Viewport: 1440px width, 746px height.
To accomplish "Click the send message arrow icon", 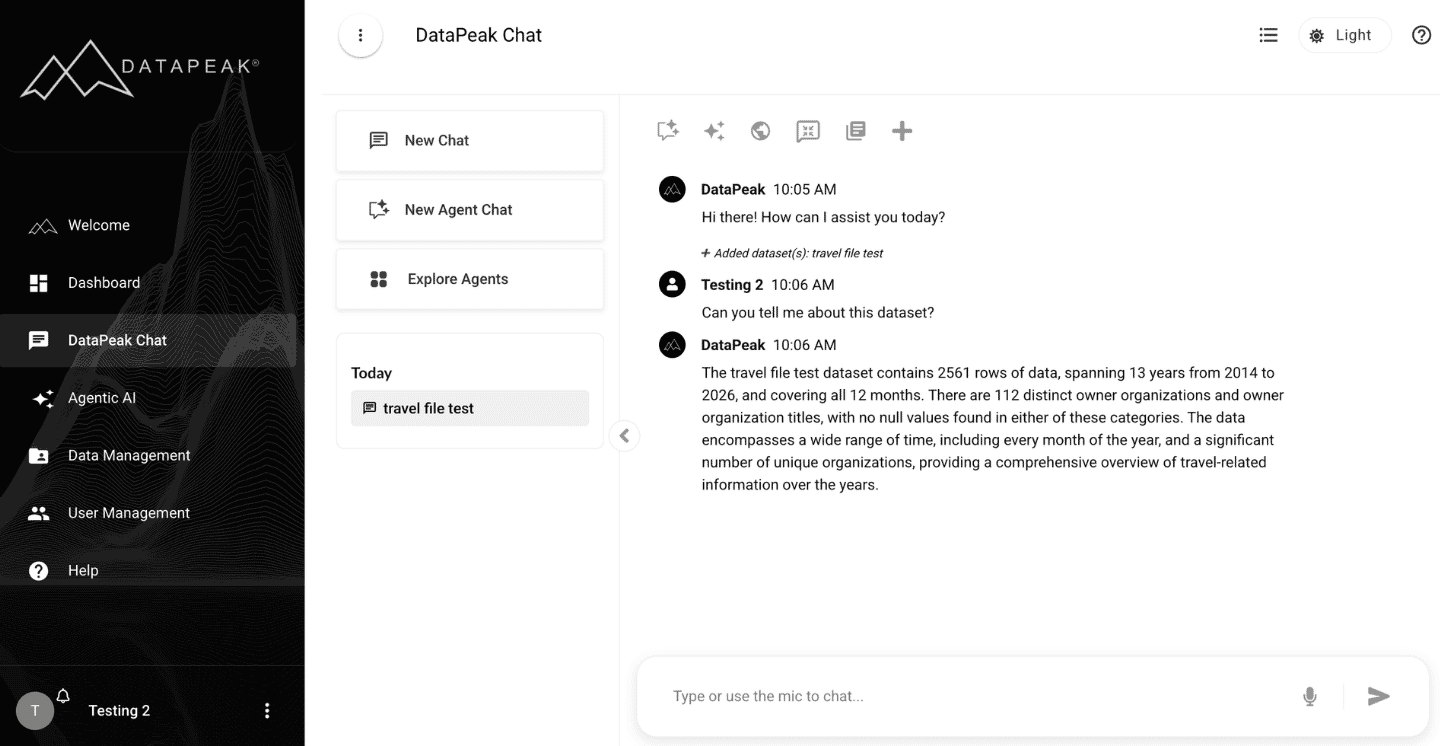I will point(1379,697).
